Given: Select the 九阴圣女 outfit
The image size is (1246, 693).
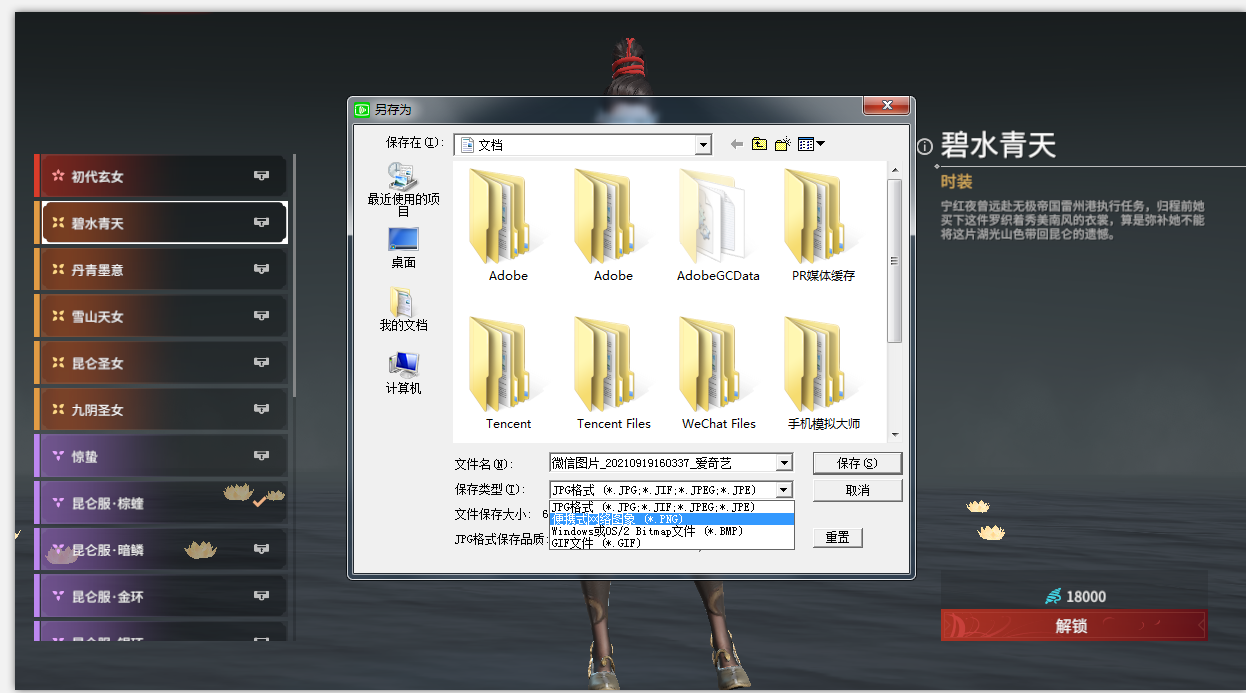Looking at the screenshot, I should click(x=161, y=409).
